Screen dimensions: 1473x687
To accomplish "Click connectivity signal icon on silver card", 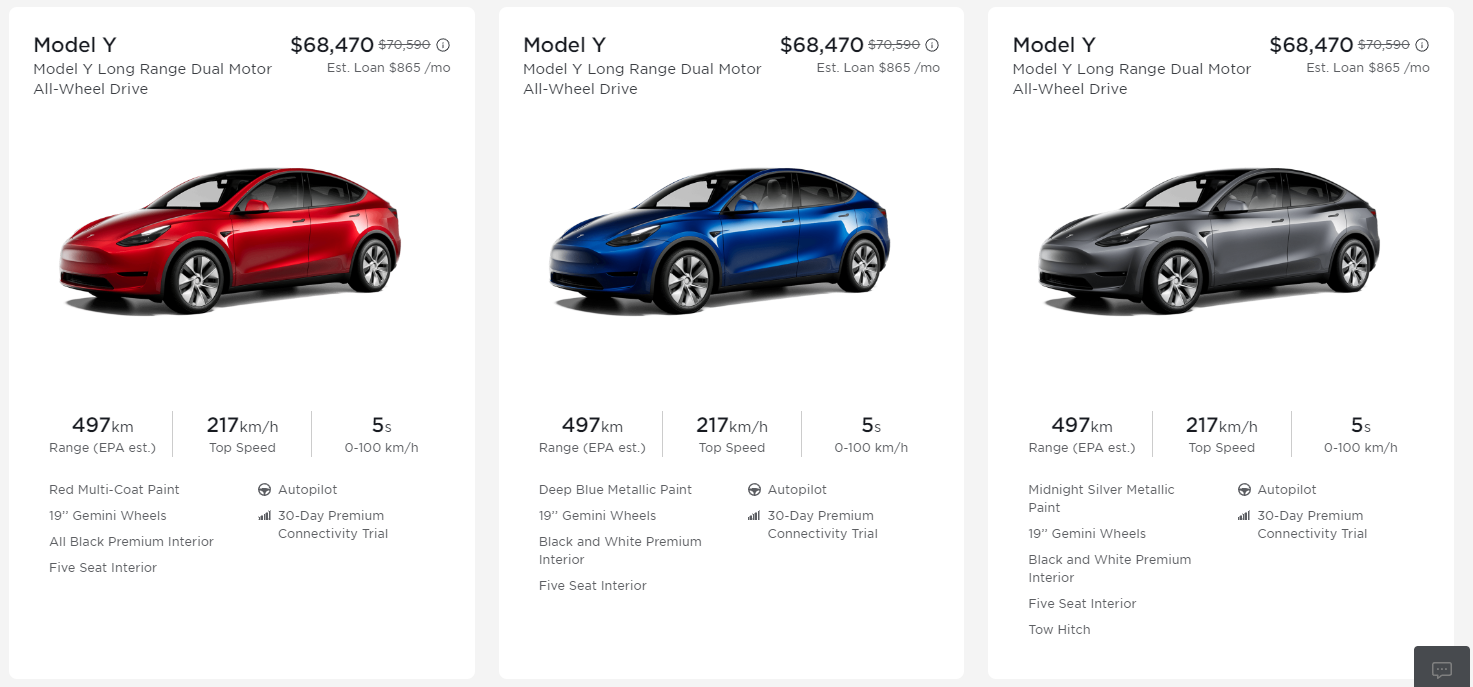I will (1244, 516).
